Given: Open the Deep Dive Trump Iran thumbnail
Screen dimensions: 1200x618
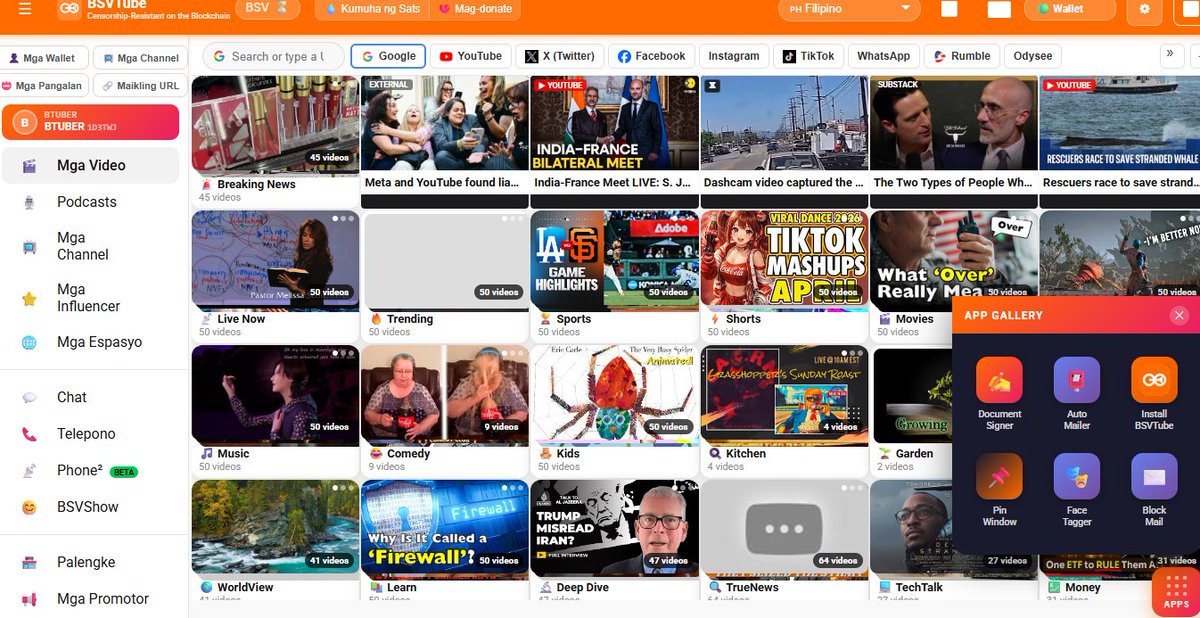Looking at the screenshot, I should pos(614,528).
